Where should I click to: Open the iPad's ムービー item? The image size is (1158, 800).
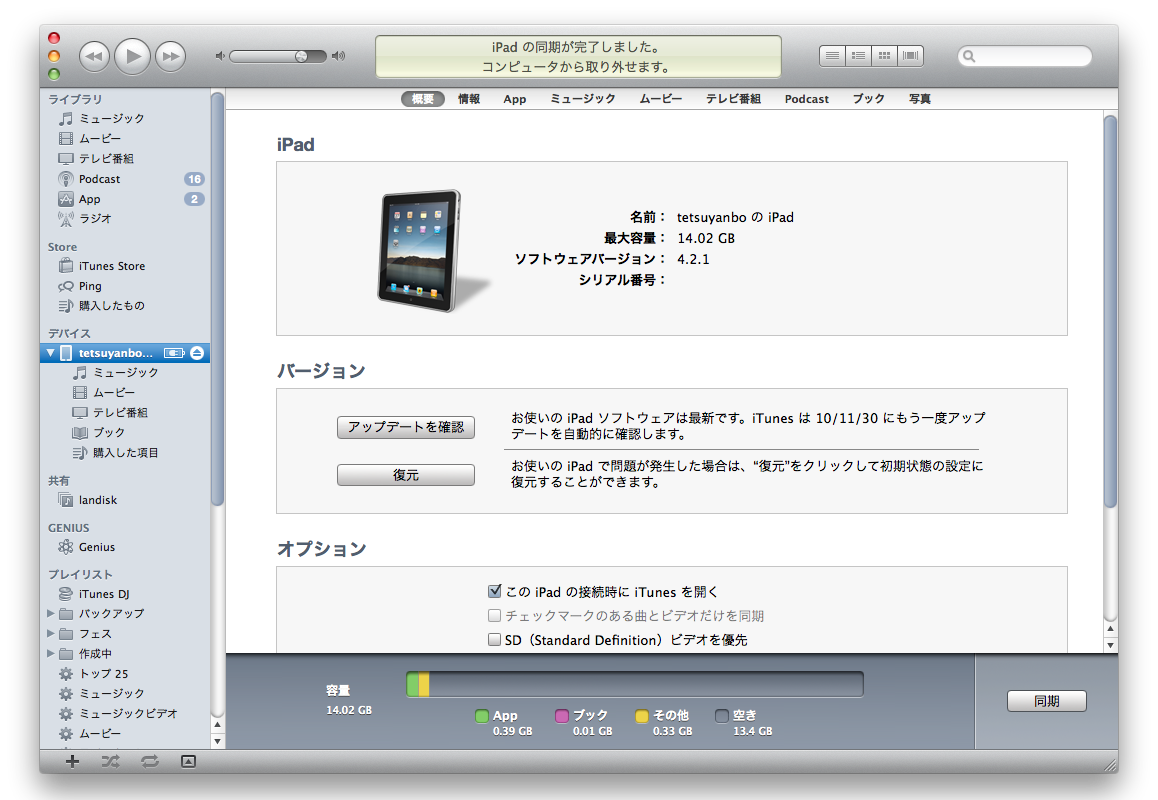(x=125, y=392)
